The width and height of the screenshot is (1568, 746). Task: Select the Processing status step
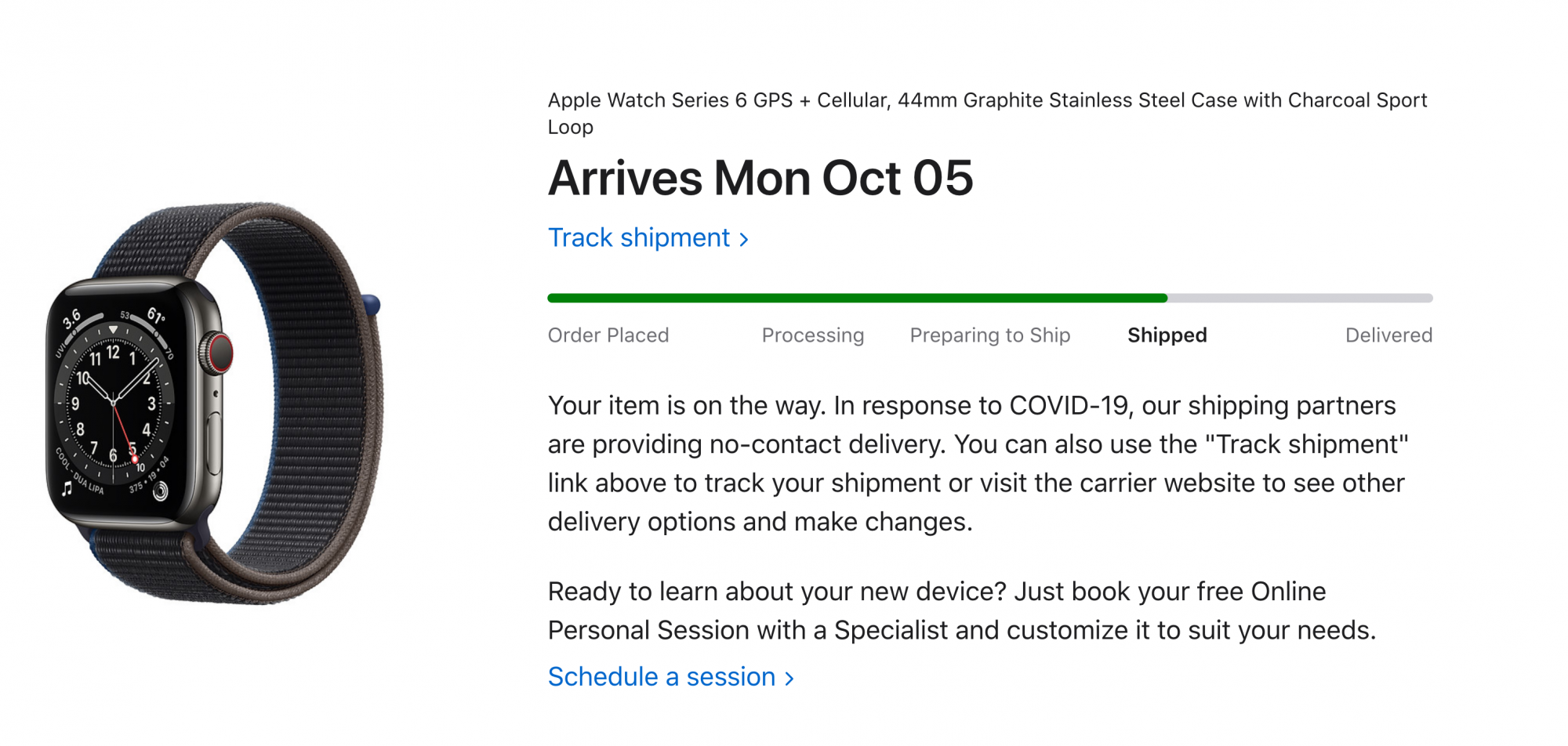coord(813,335)
